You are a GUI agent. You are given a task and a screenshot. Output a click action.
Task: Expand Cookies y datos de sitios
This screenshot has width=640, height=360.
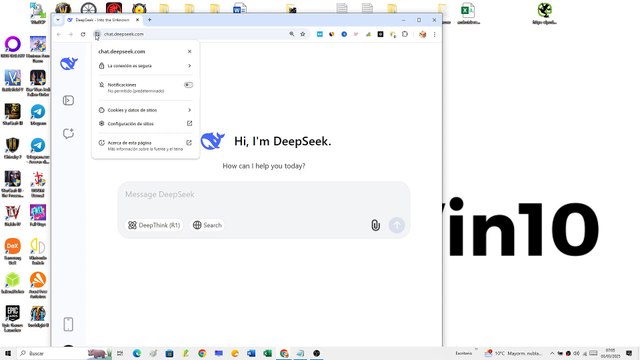pyautogui.click(x=145, y=110)
